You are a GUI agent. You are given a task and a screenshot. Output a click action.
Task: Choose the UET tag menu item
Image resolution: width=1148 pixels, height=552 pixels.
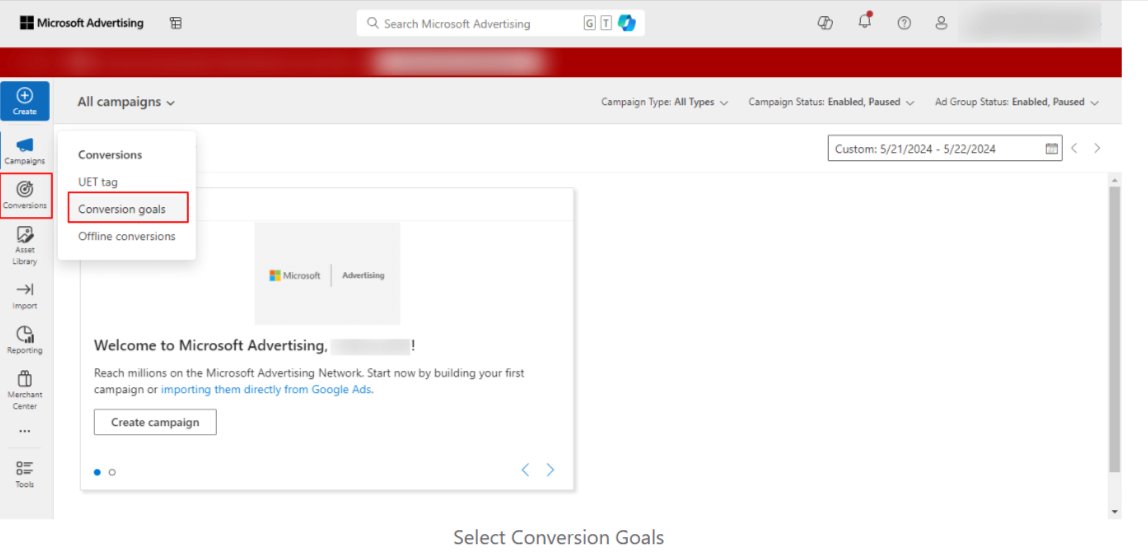(x=98, y=182)
